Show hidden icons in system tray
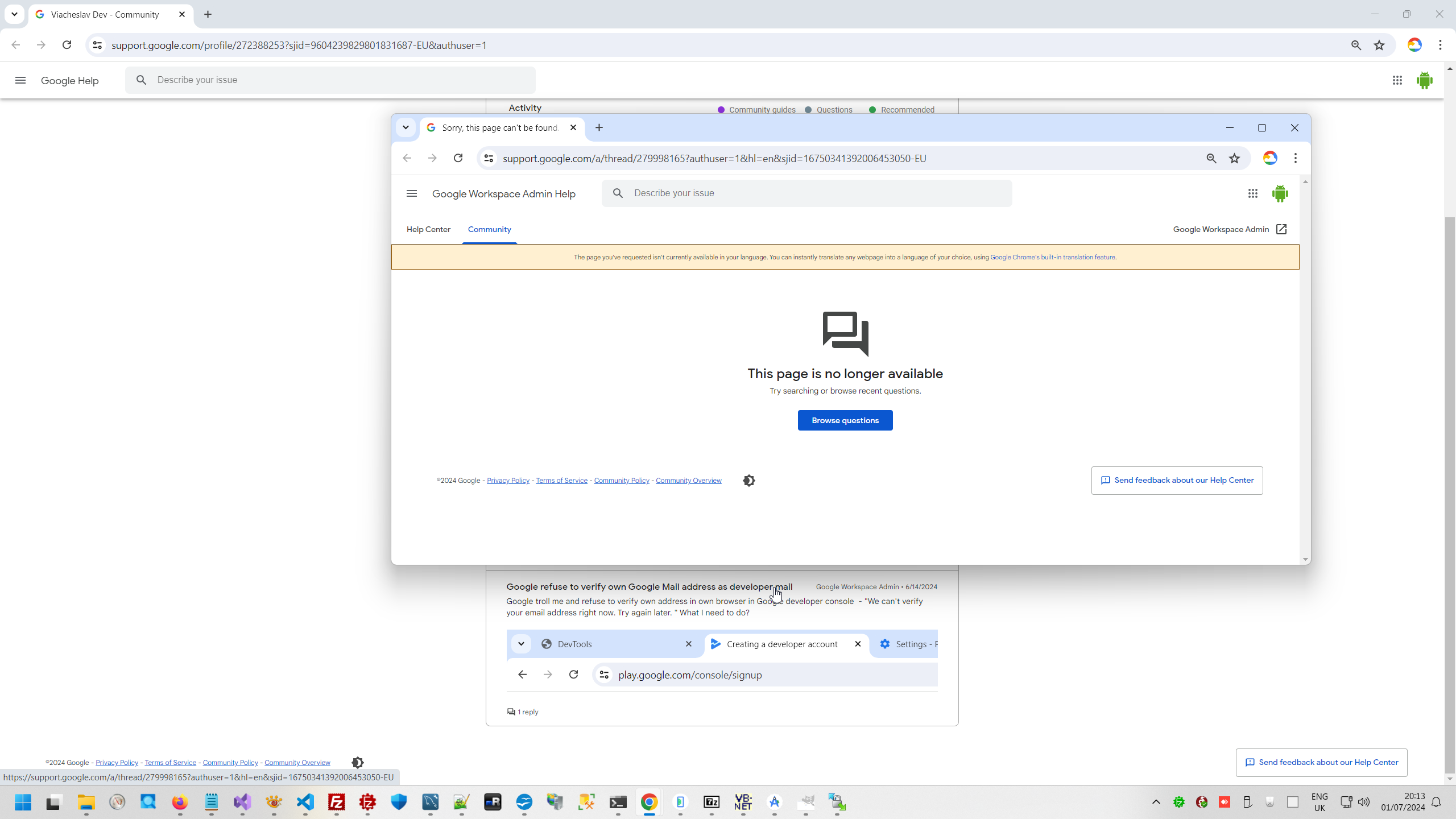 click(x=1156, y=802)
